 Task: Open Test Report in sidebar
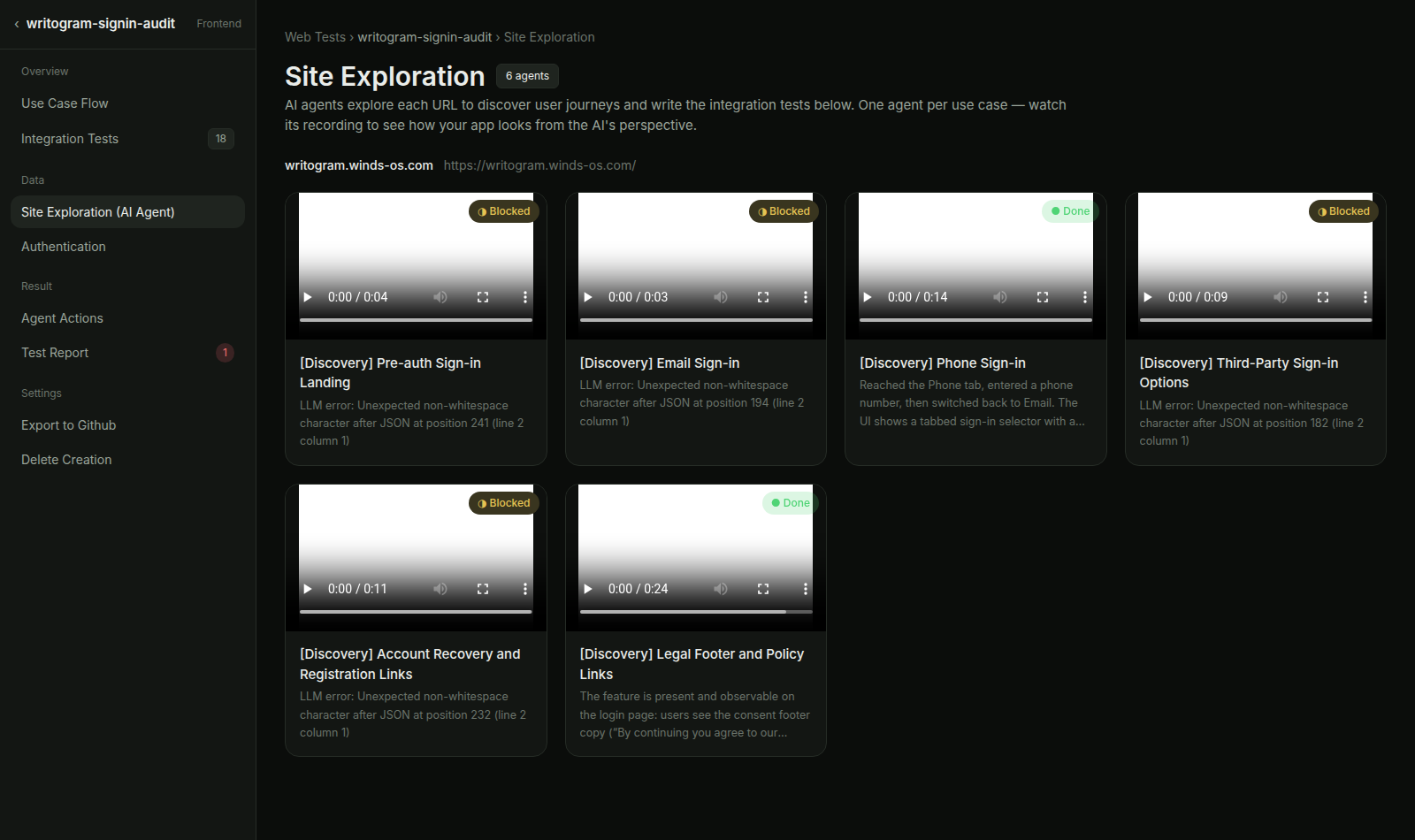point(127,353)
